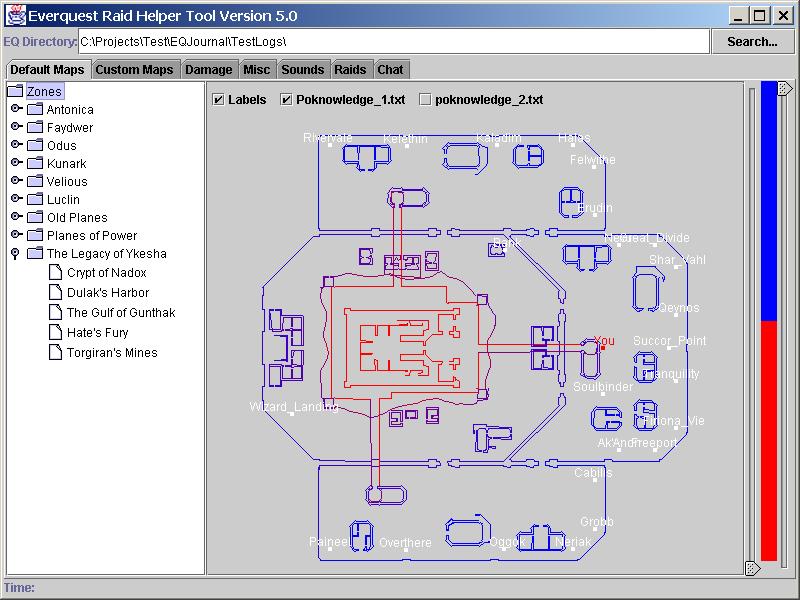Expand the Luclin tree node
Image resolution: width=800 pixels, height=600 pixels.
16,198
